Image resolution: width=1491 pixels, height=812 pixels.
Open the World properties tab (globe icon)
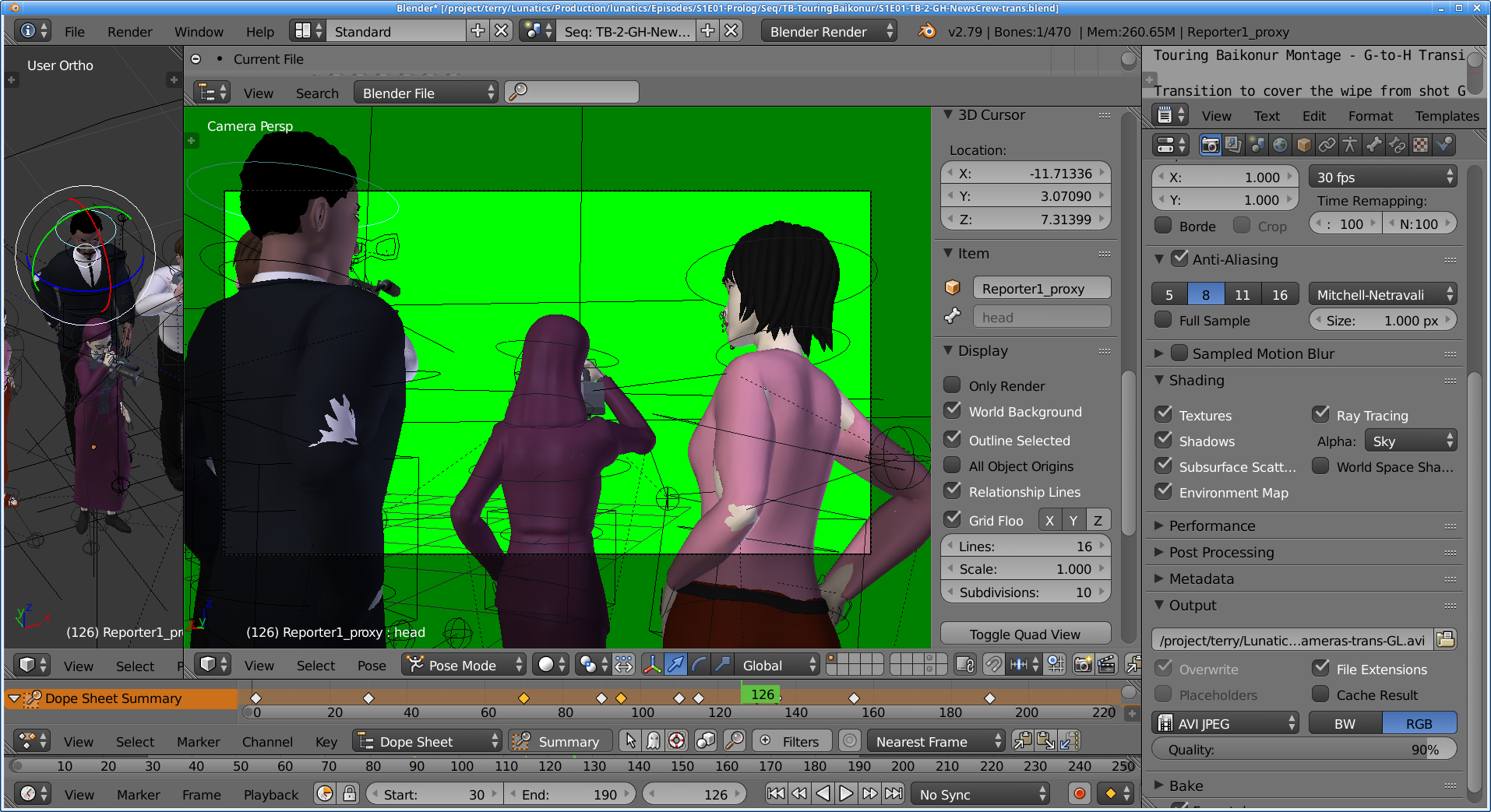(x=1280, y=145)
